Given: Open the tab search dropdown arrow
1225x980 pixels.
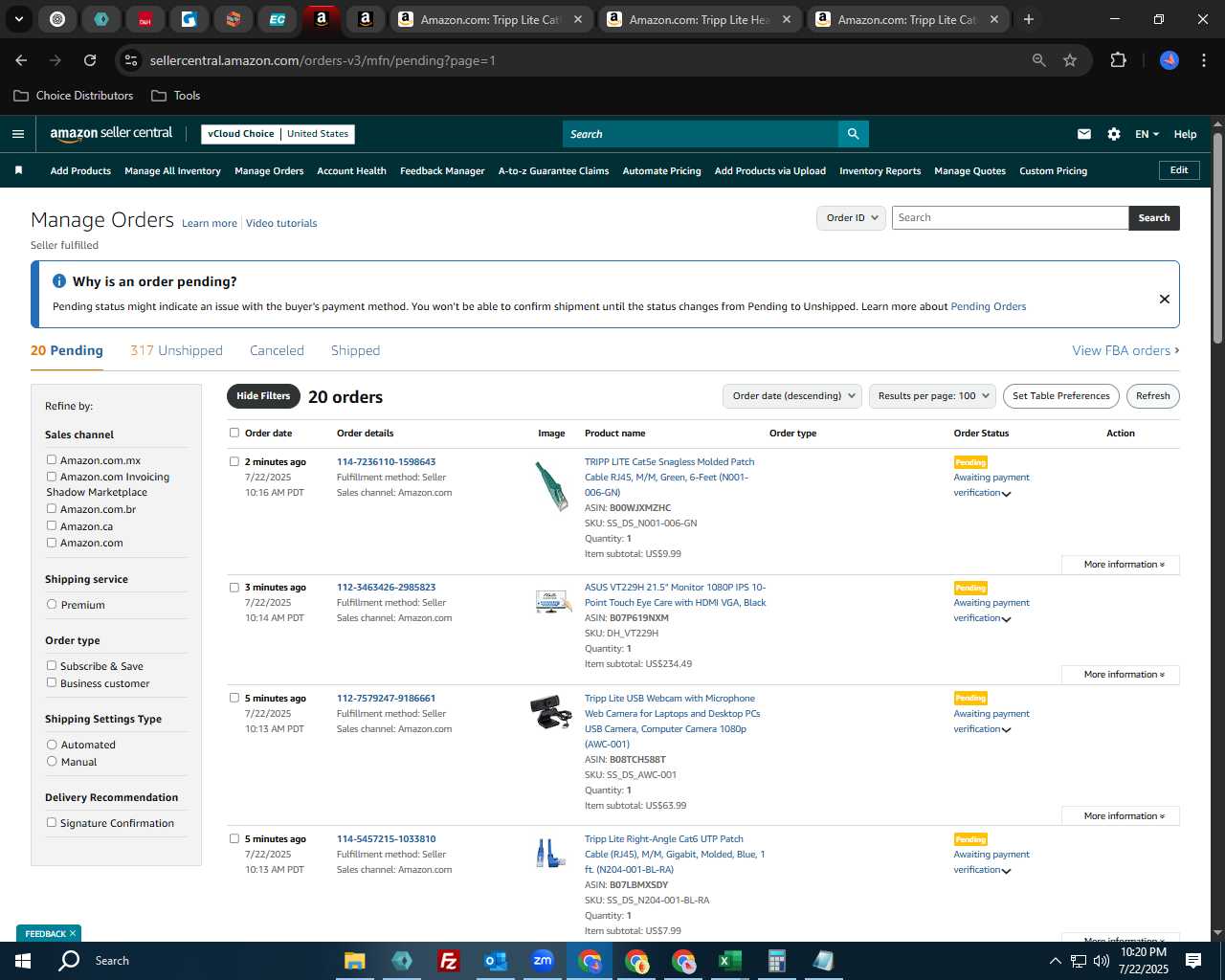Looking at the screenshot, I should [18, 19].
